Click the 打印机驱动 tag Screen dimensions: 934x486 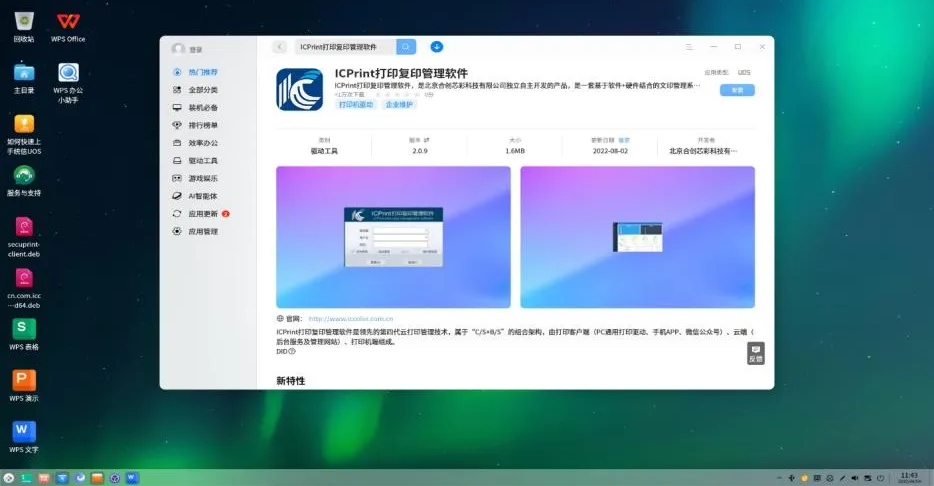(x=356, y=104)
